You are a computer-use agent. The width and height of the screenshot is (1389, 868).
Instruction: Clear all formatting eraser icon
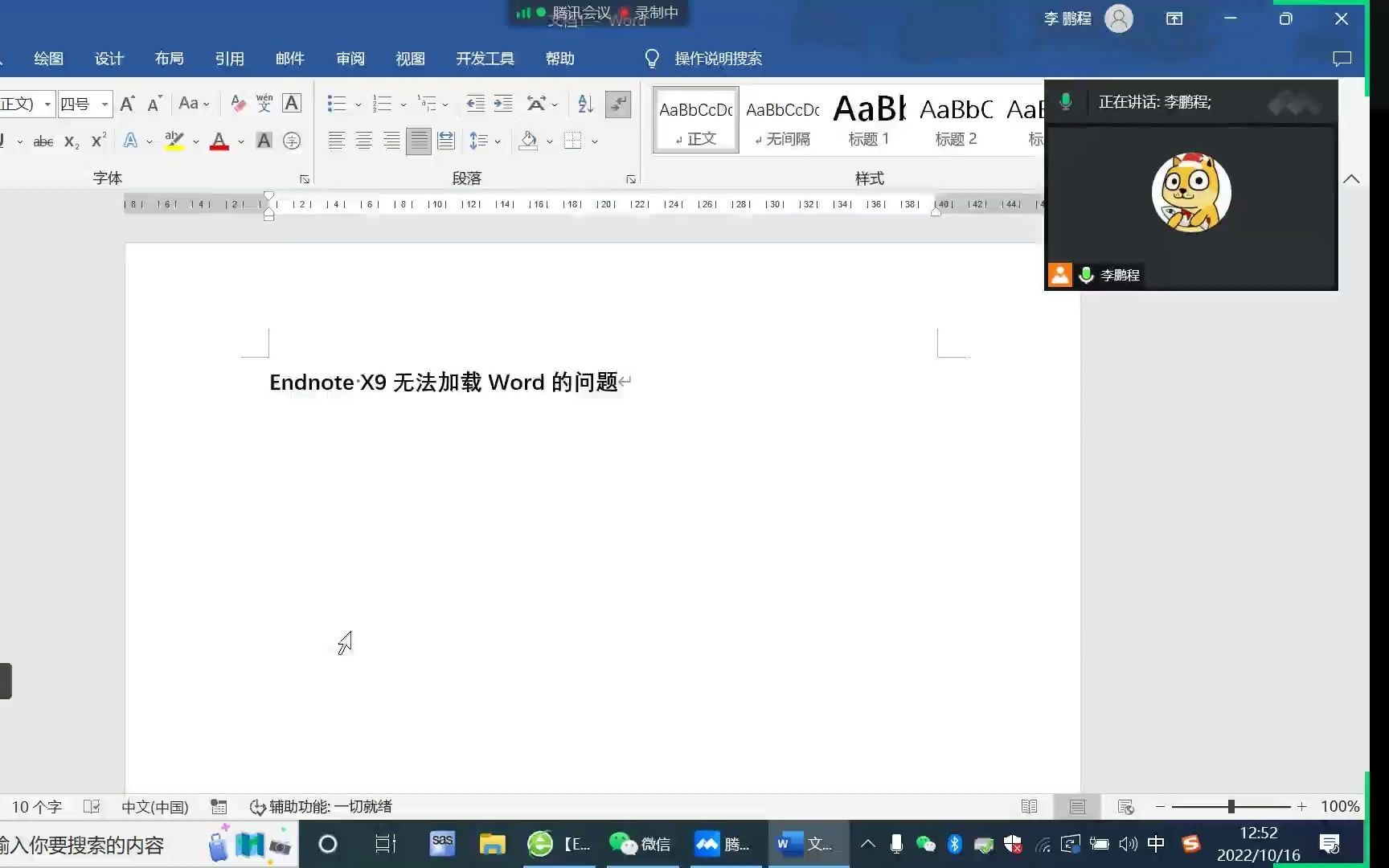click(x=238, y=104)
